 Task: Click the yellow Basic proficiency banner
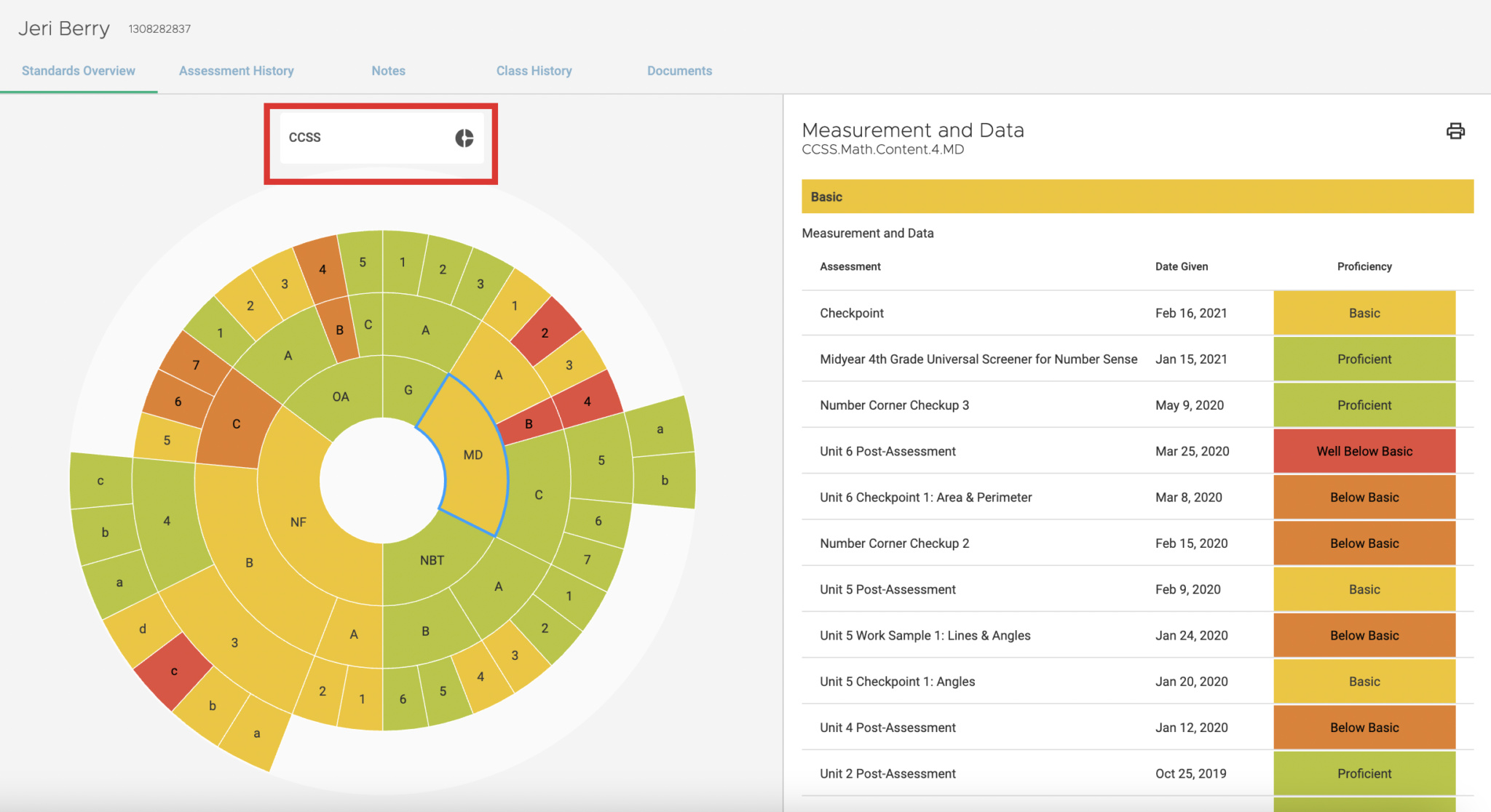1137,196
